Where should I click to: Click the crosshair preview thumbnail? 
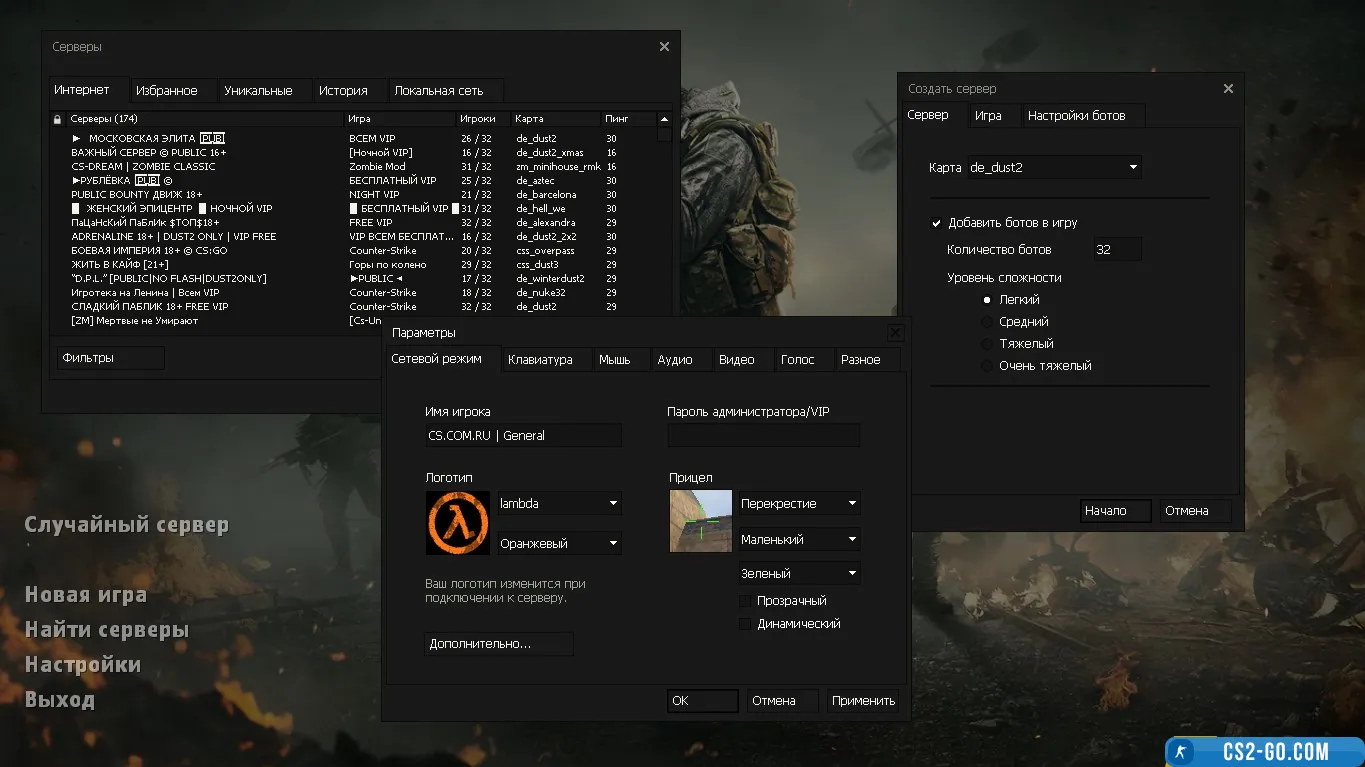700,521
